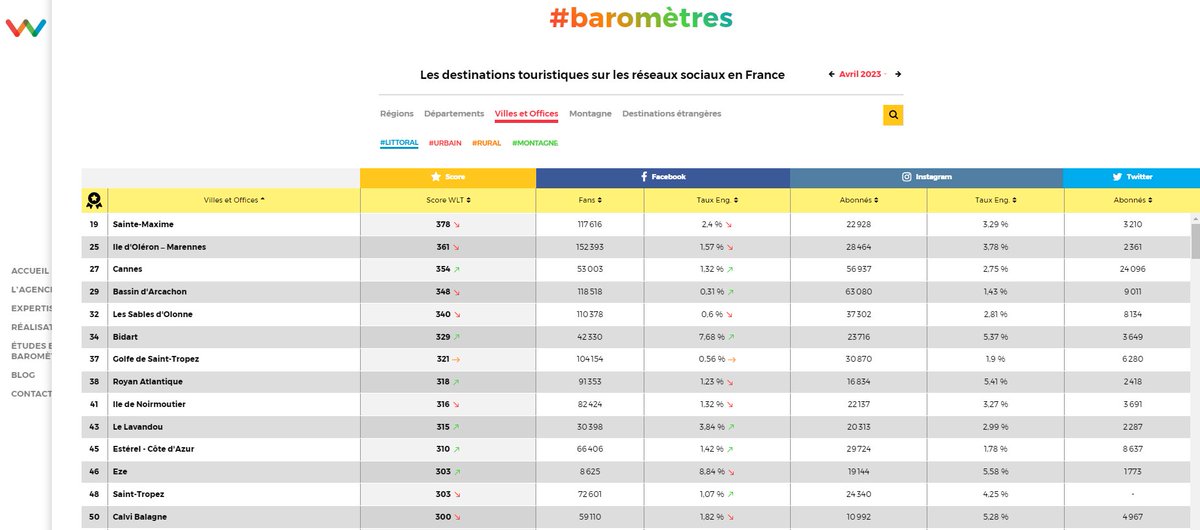Viewport: 1200px width, 530px height.
Task: Click Sainte-Maxime score 378
Action: pyautogui.click(x=443, y=224)
